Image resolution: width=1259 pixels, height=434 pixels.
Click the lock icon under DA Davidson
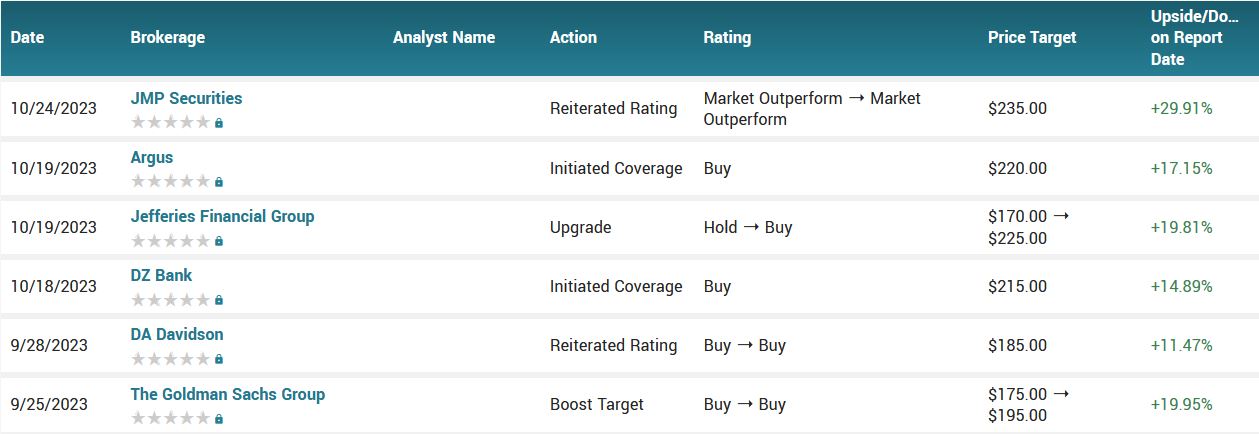pyautogui.click(x=219, y=359)
